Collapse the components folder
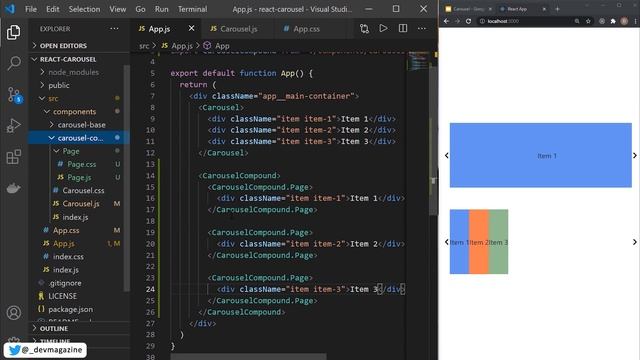This screenshot has width=640, height=360. (74, 111)
